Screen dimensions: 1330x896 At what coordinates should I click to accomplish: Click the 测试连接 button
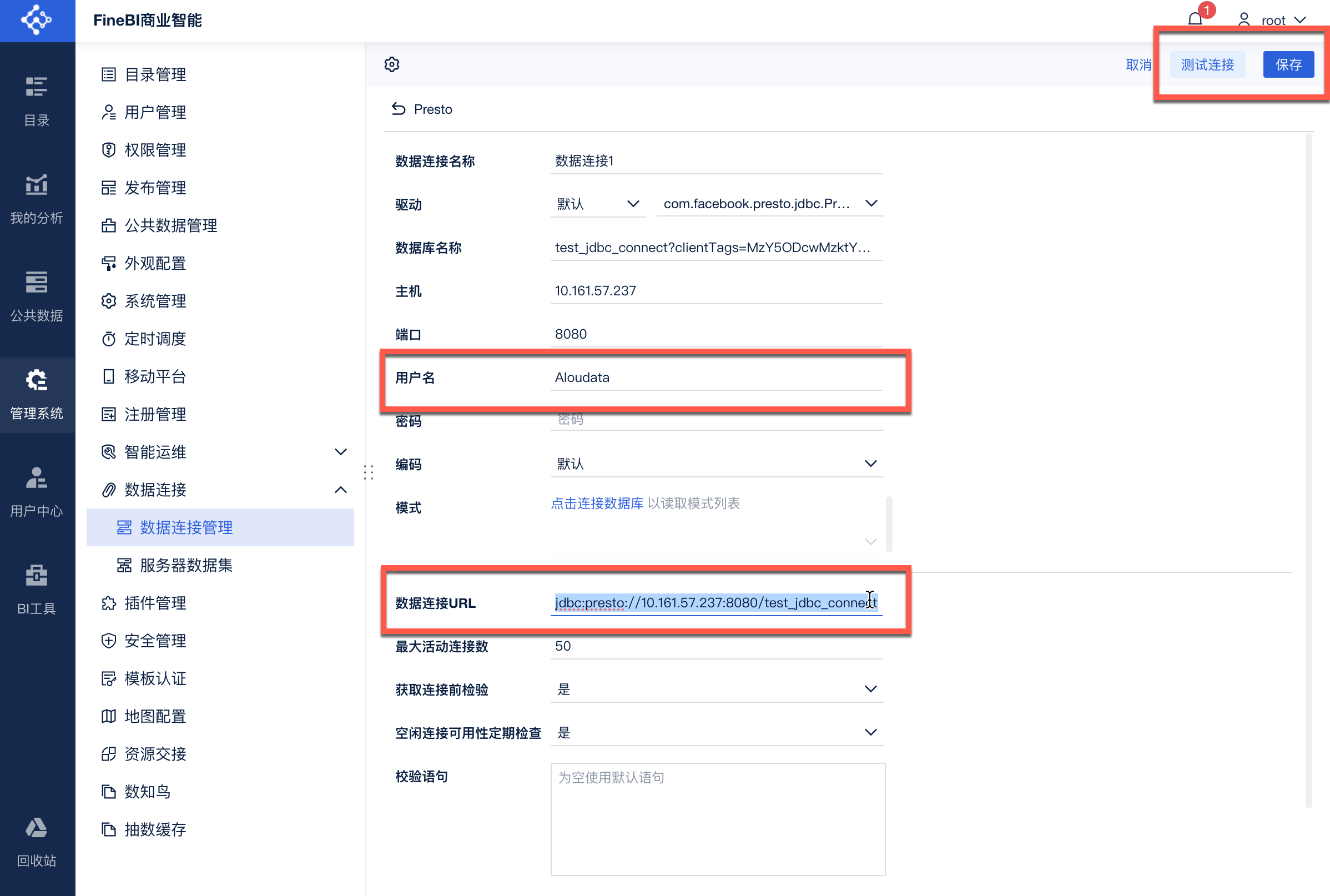[x=1207, y=64]
